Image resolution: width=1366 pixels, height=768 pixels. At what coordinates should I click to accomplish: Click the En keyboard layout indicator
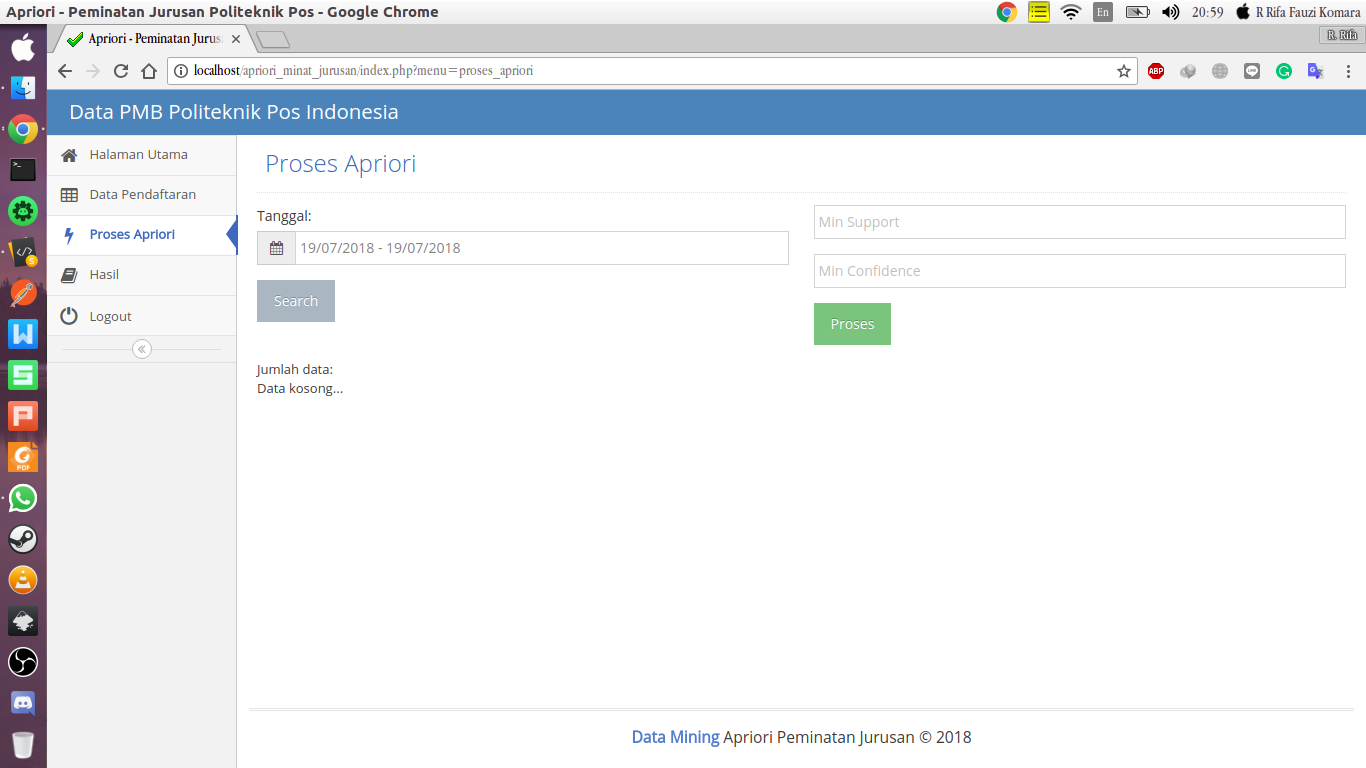click(x=1103, y=12)
